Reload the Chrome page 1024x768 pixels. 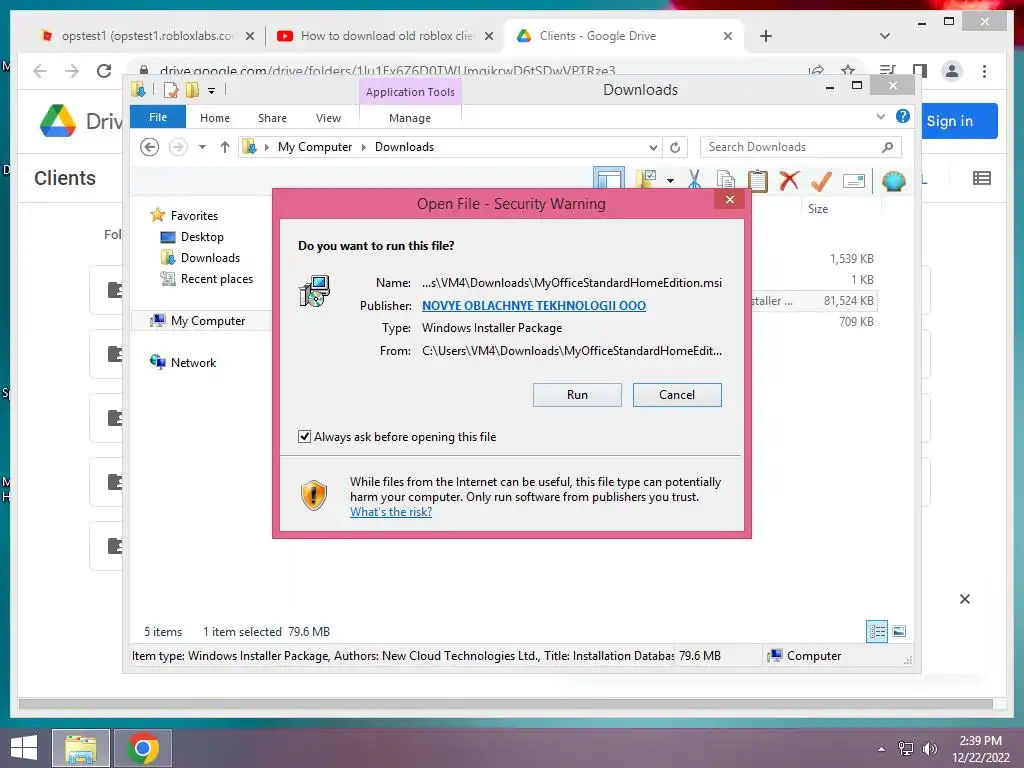click(x=104, y=71)
